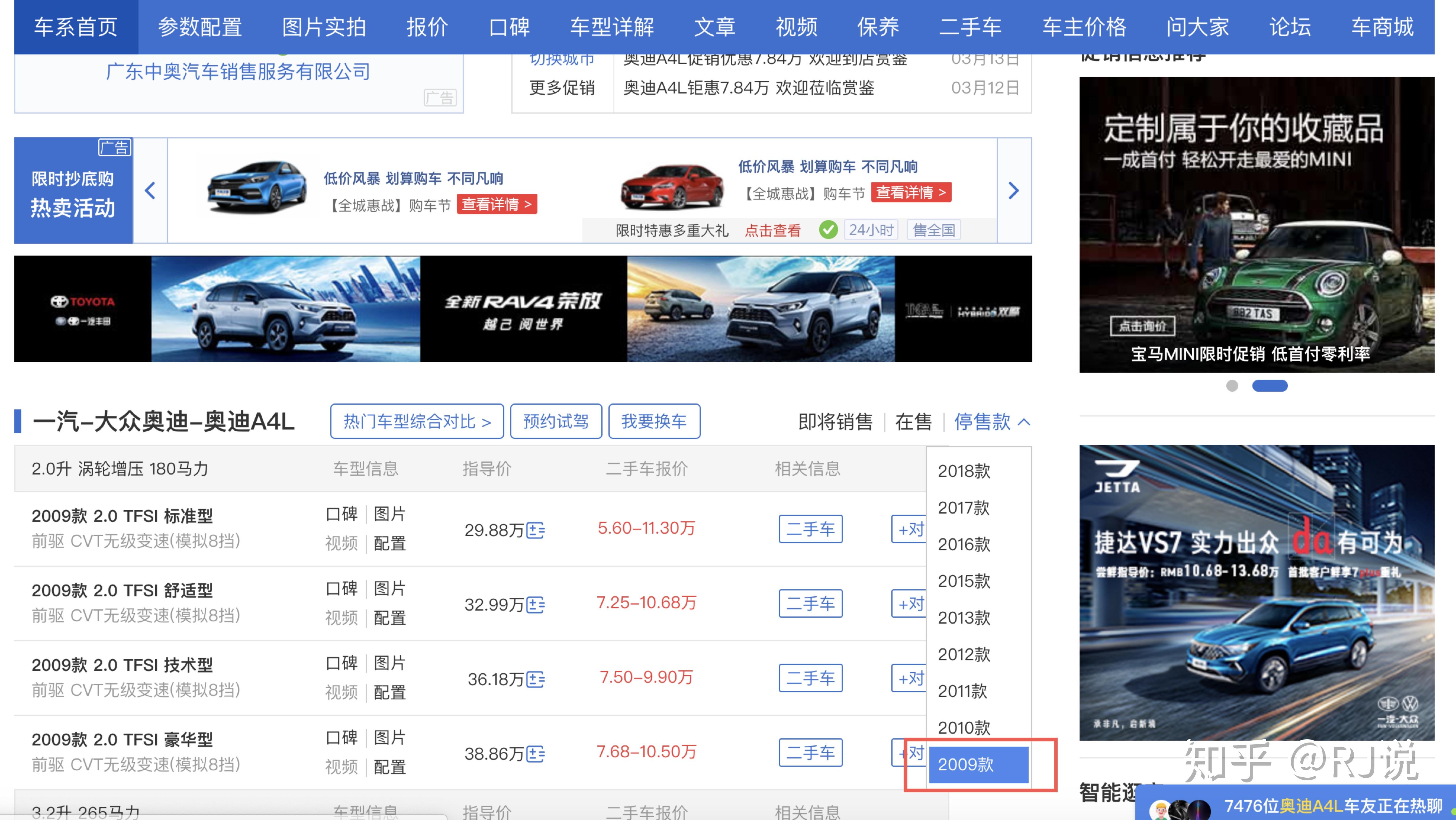Screen dimensions: 1456x820
Task: Click the red 点击查看 link
Action: 773,230
